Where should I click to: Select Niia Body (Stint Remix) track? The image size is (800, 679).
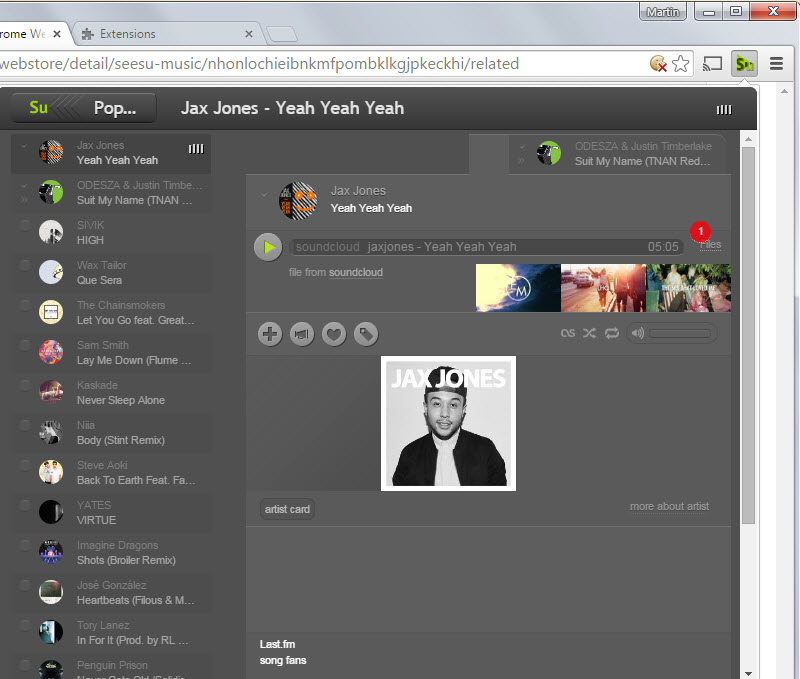tap(111, 433)
